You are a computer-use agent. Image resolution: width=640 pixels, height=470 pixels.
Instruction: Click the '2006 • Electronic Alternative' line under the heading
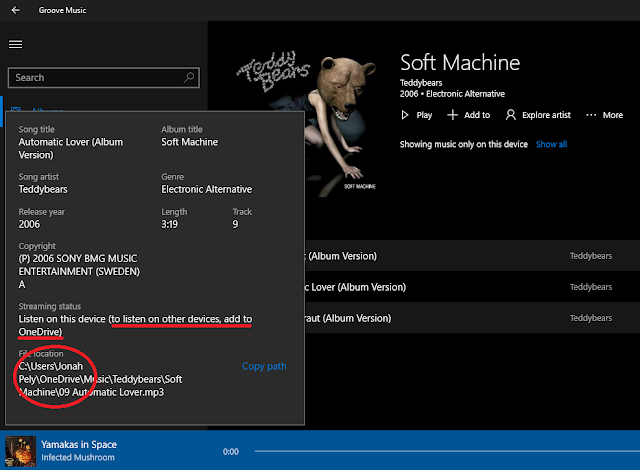point(452,94)
